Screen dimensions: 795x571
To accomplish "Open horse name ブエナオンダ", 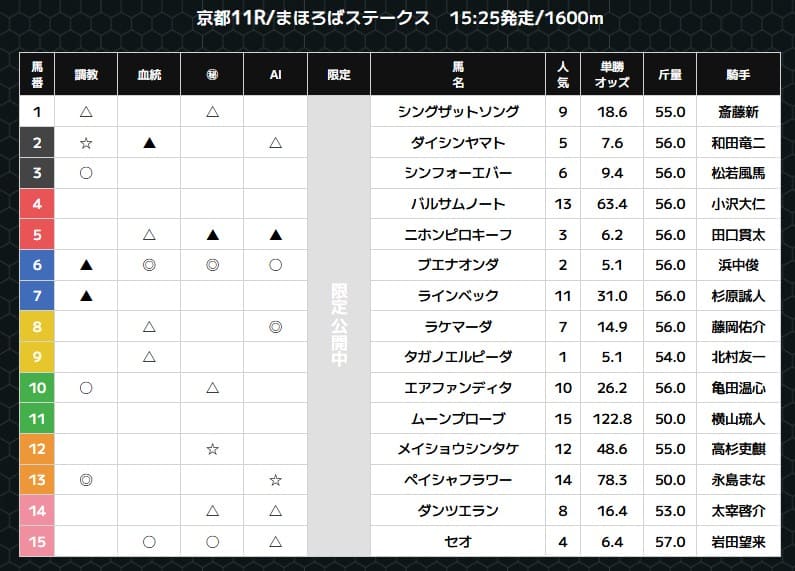I will (458, 265).
